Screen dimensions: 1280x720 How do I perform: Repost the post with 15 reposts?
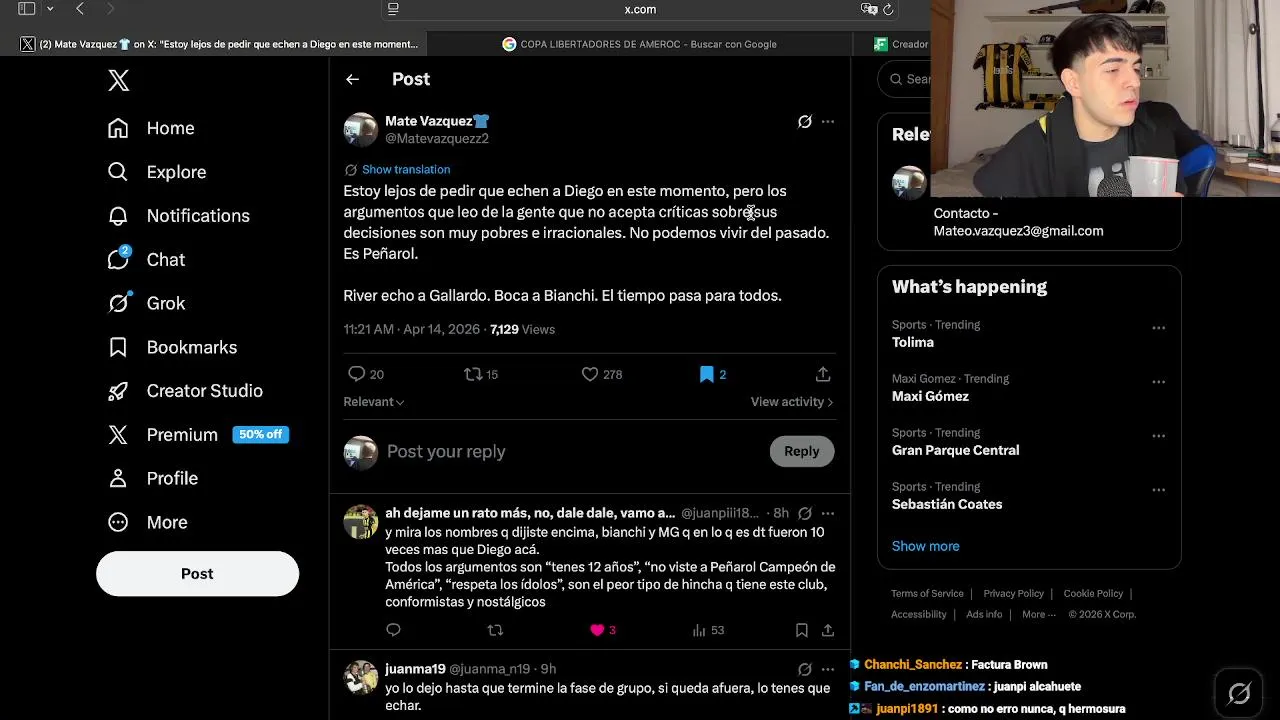(481, 374)
